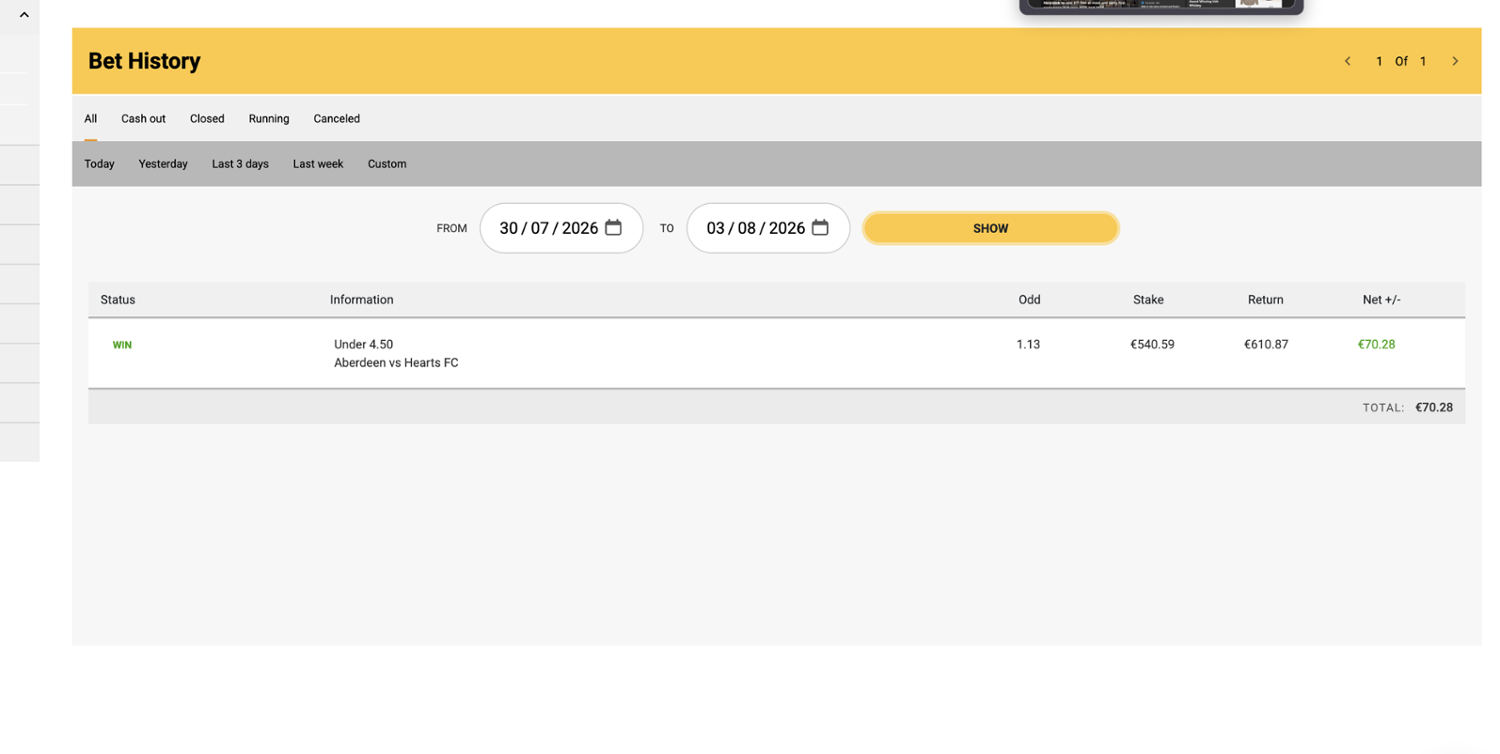
Task: Switch to the Canceled tab
Action: 336,118
